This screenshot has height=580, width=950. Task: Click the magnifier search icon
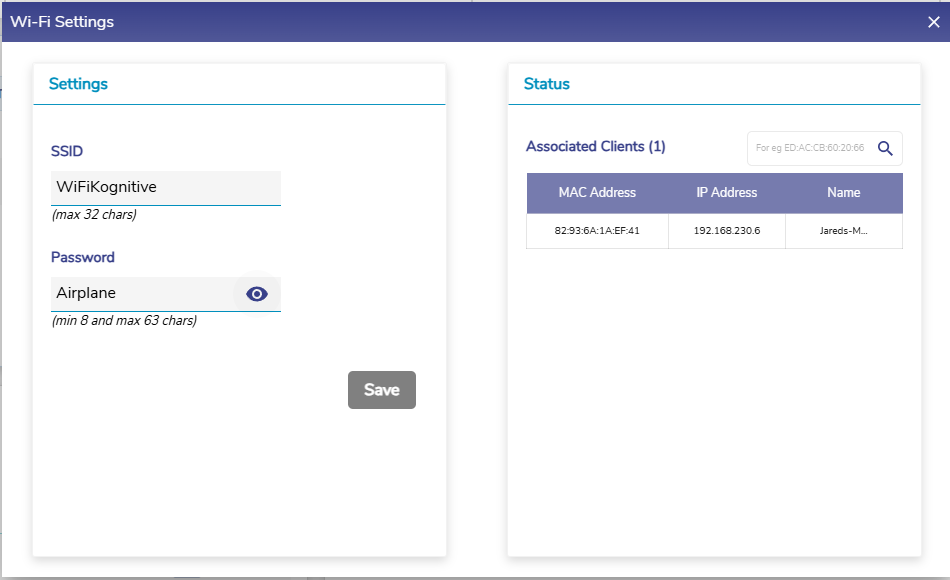[x=885, y=148]
